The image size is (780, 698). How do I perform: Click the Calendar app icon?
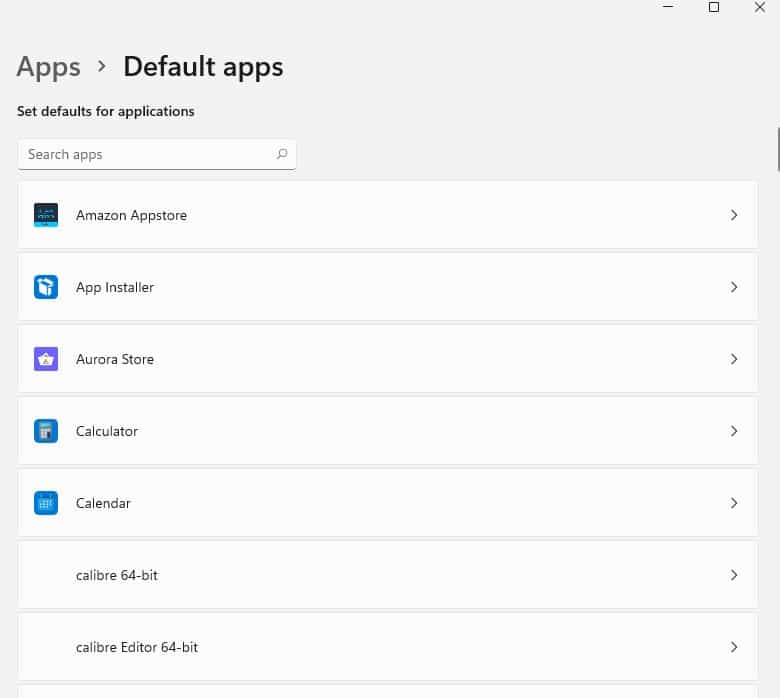[46, 503]
